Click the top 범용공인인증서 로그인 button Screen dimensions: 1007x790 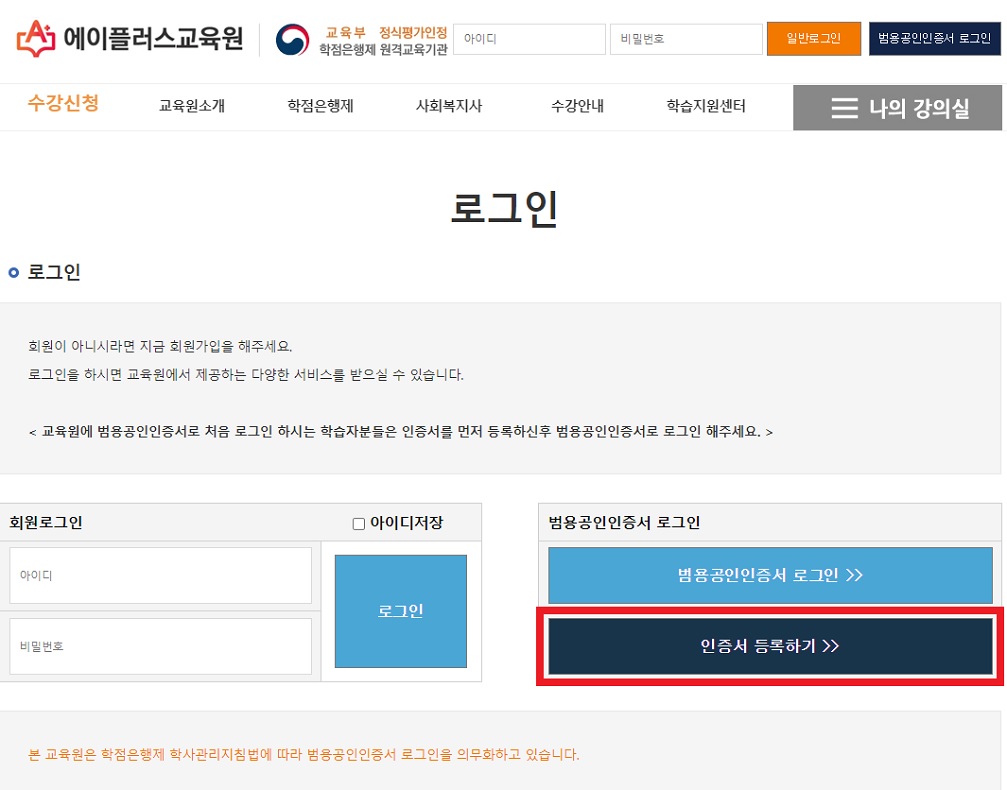pyautogui.click(x=934, y=38)
